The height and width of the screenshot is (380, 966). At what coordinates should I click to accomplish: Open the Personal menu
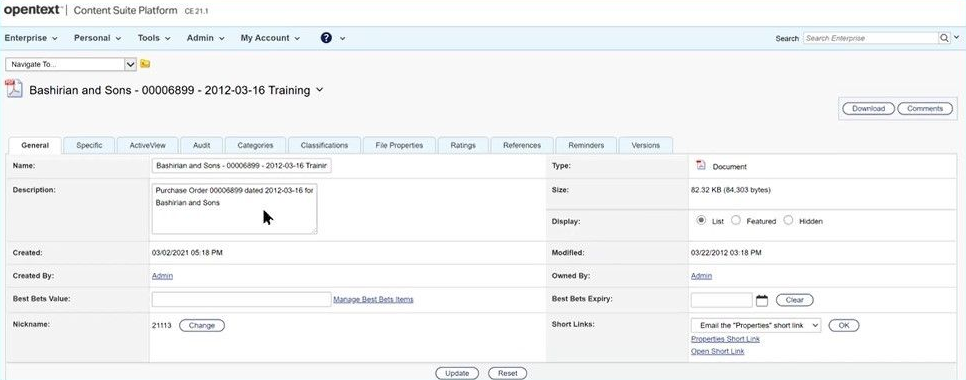click(x=97, y=38)
